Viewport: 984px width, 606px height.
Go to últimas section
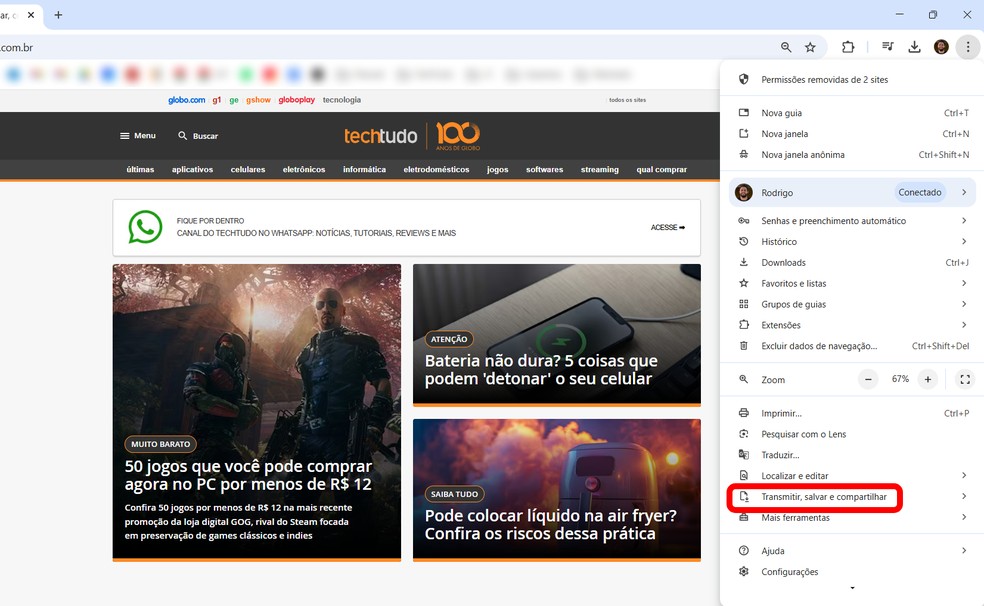[x=140, y=169]
